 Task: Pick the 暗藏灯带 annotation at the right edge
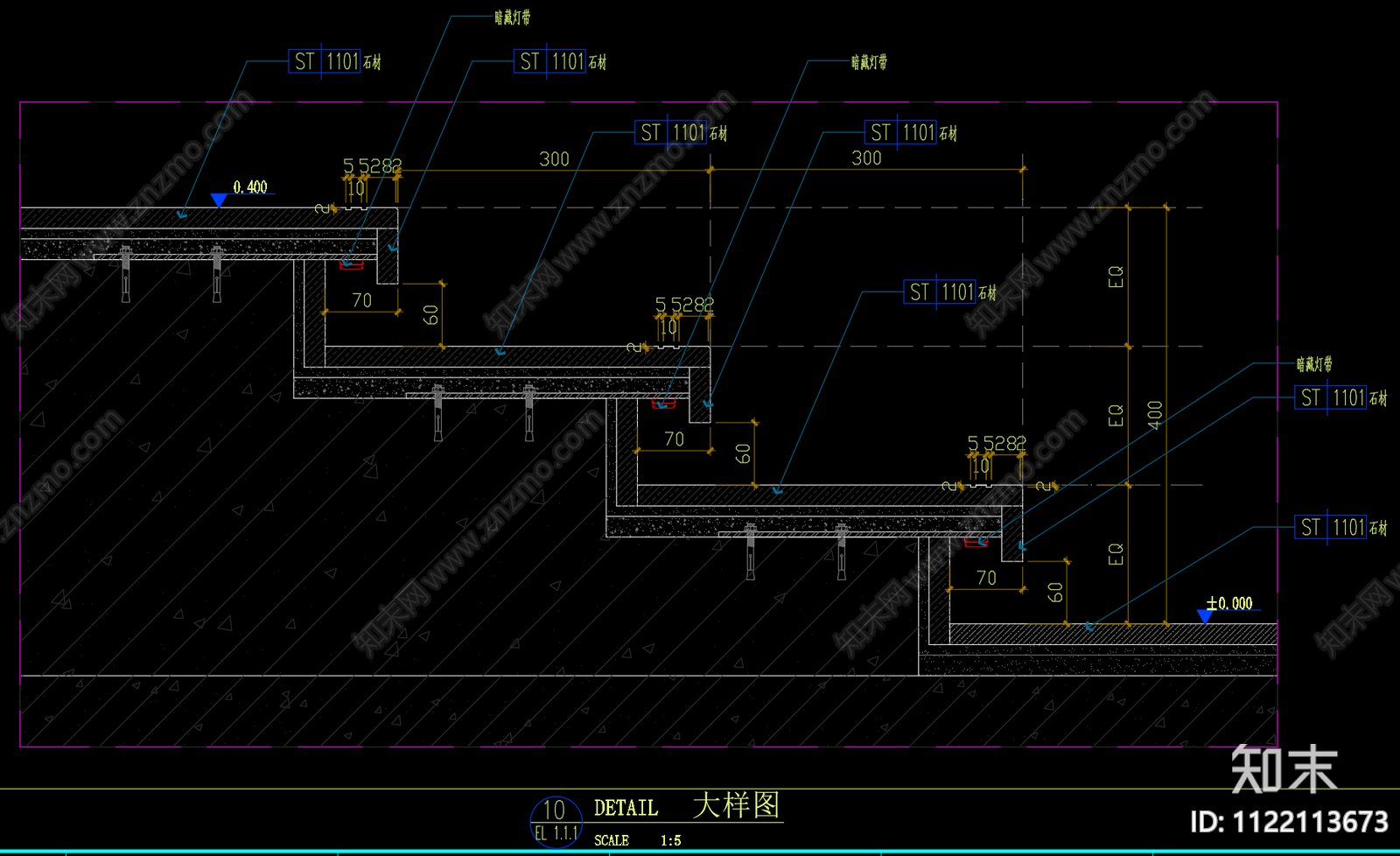(1314, 363)
